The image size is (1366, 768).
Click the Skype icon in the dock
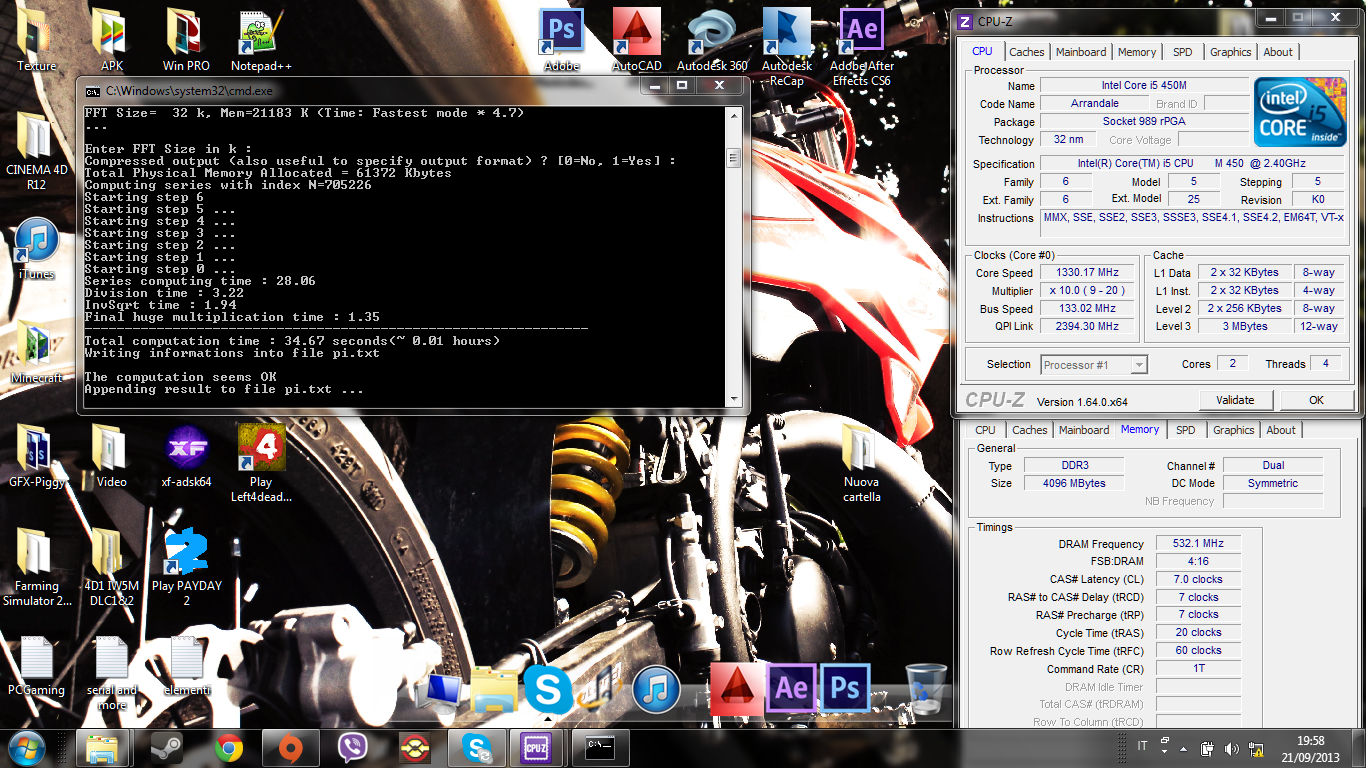click(548, 690)
